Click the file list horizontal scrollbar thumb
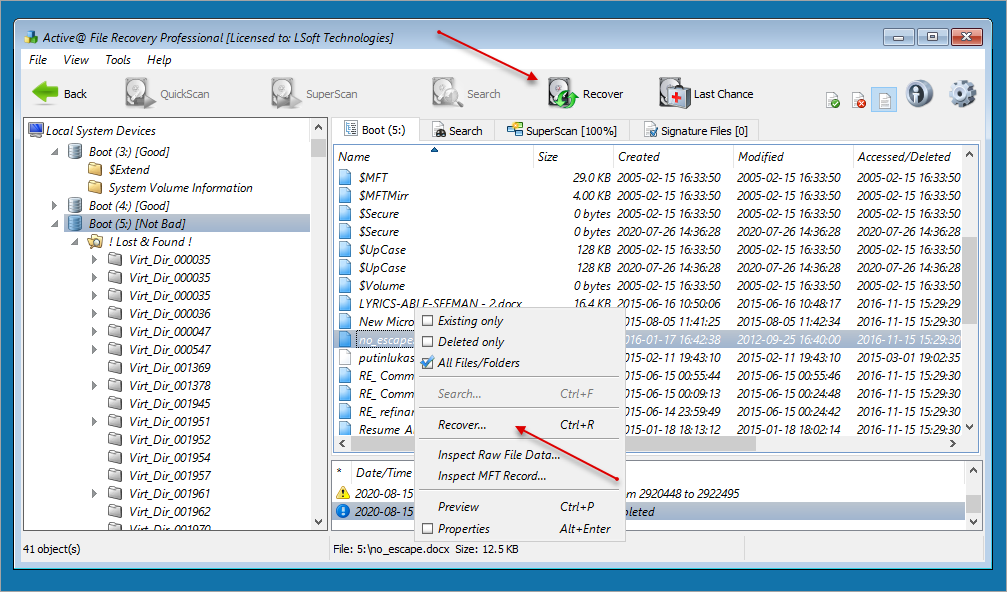This screenshot has width=1007, height=592. (552, 443)
